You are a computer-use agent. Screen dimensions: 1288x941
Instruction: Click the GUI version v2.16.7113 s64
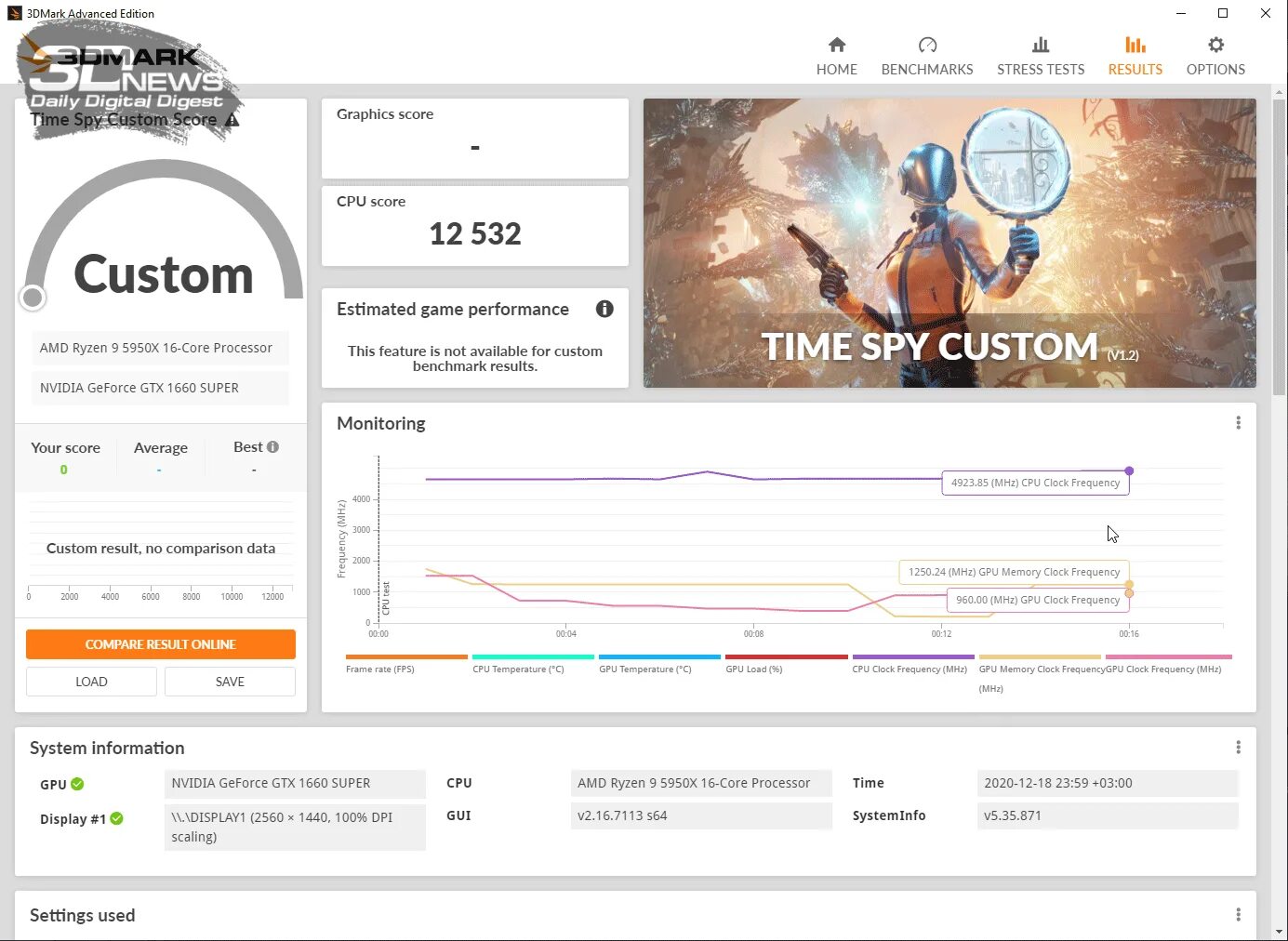(x=701, y=815)
